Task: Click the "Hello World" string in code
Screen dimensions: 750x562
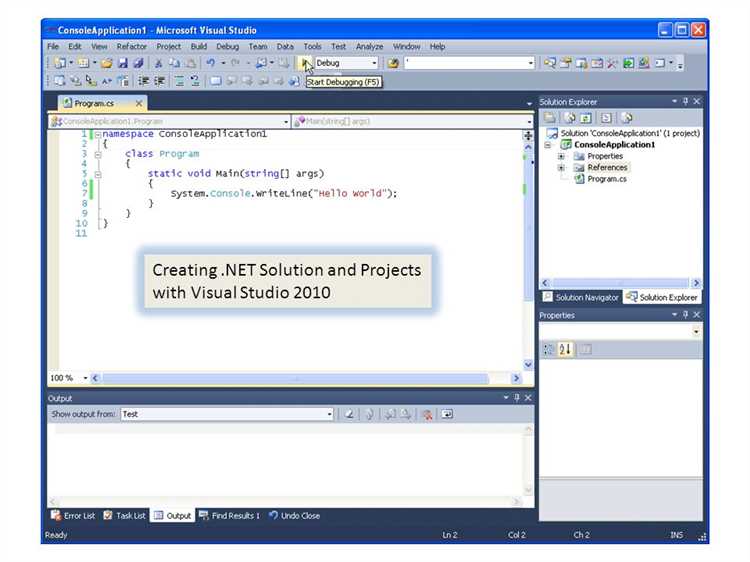Action: point(348,193)
